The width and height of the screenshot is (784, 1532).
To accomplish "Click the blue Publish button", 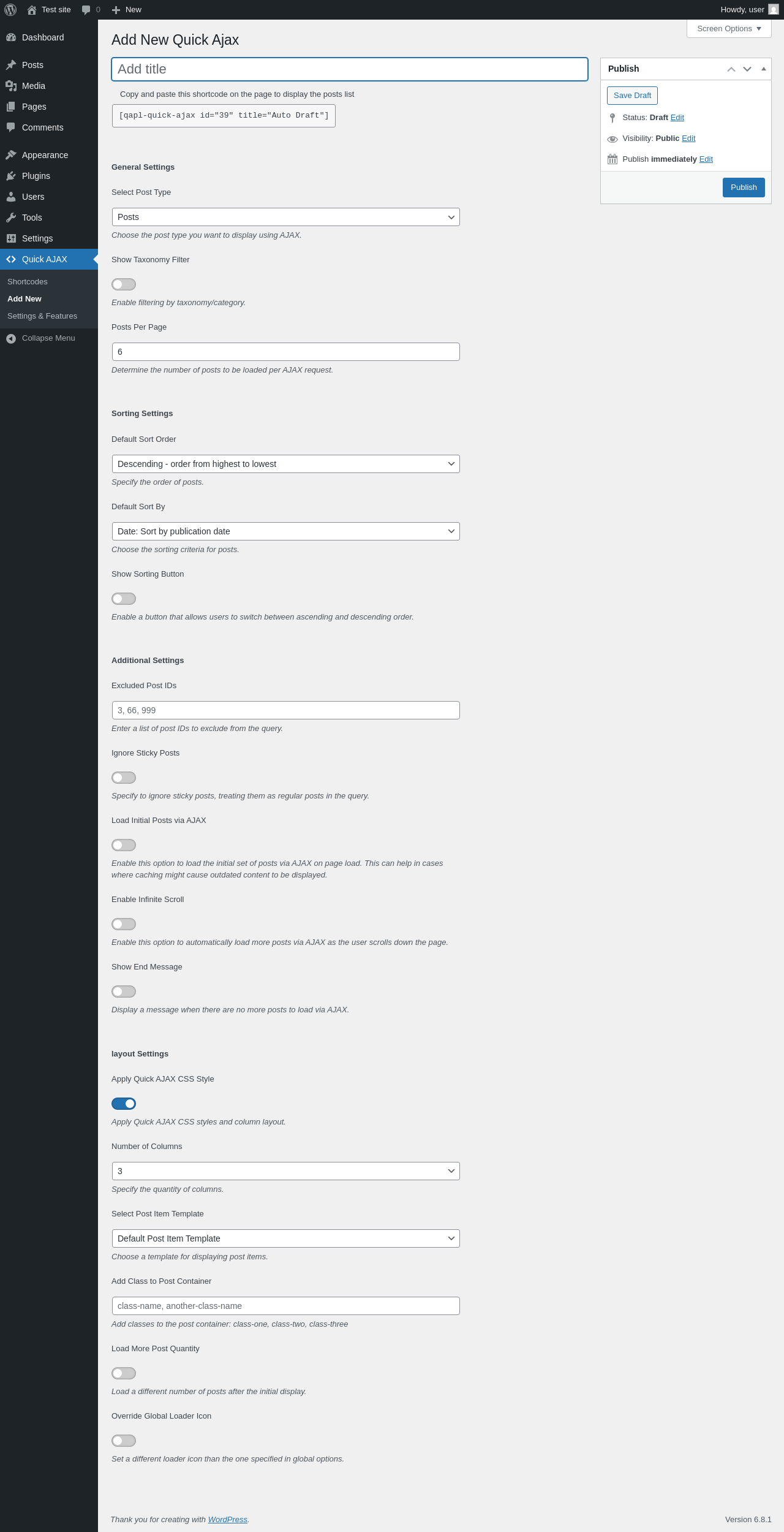I will point(744,188).
